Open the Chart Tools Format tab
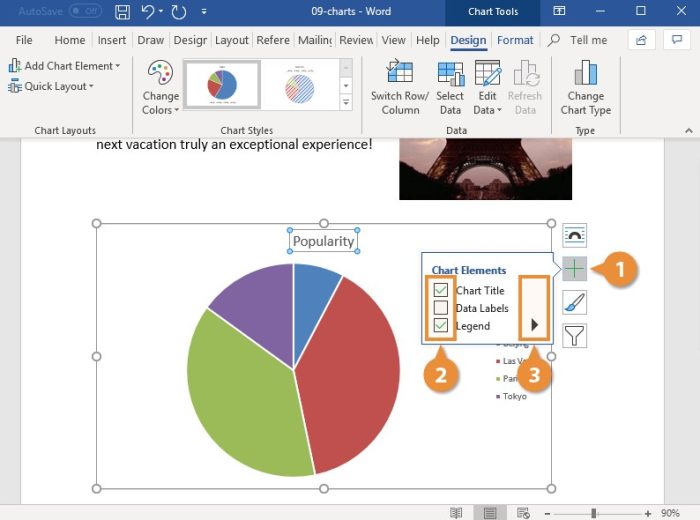The width and height of the screenshot is (700, 520). coord(515,40)
